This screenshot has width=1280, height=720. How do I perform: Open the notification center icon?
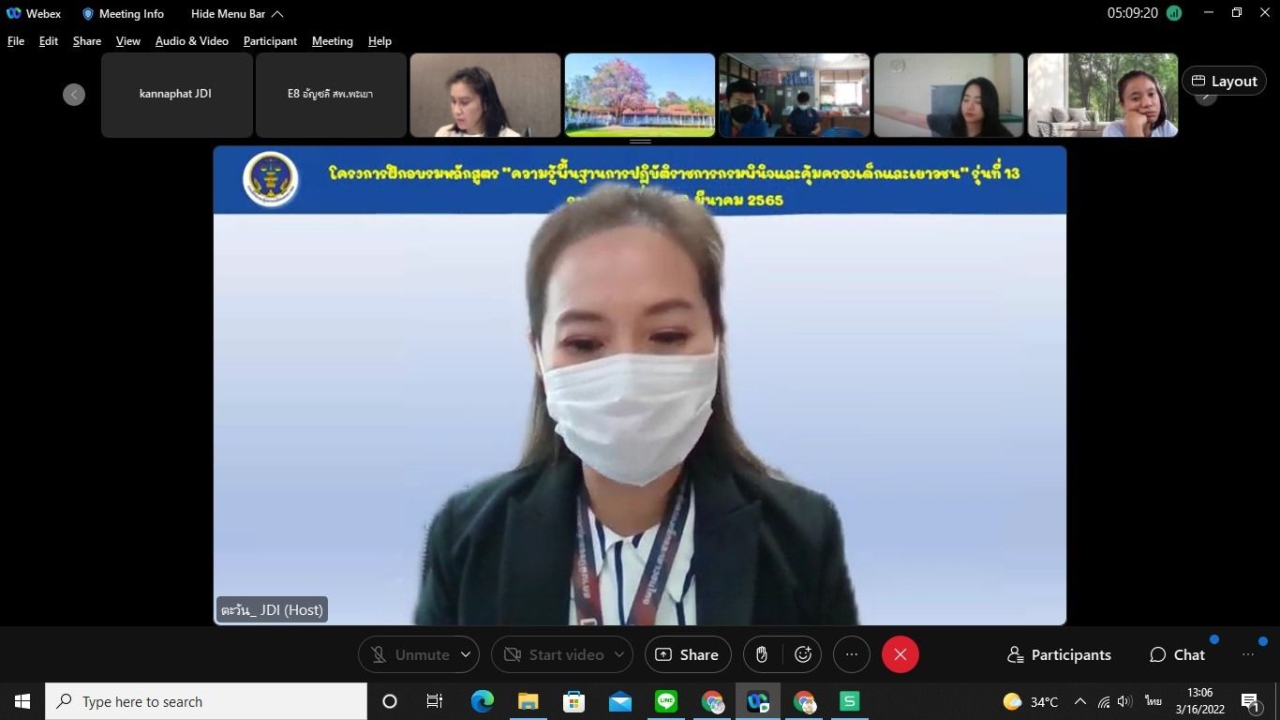click(1250, 702)
